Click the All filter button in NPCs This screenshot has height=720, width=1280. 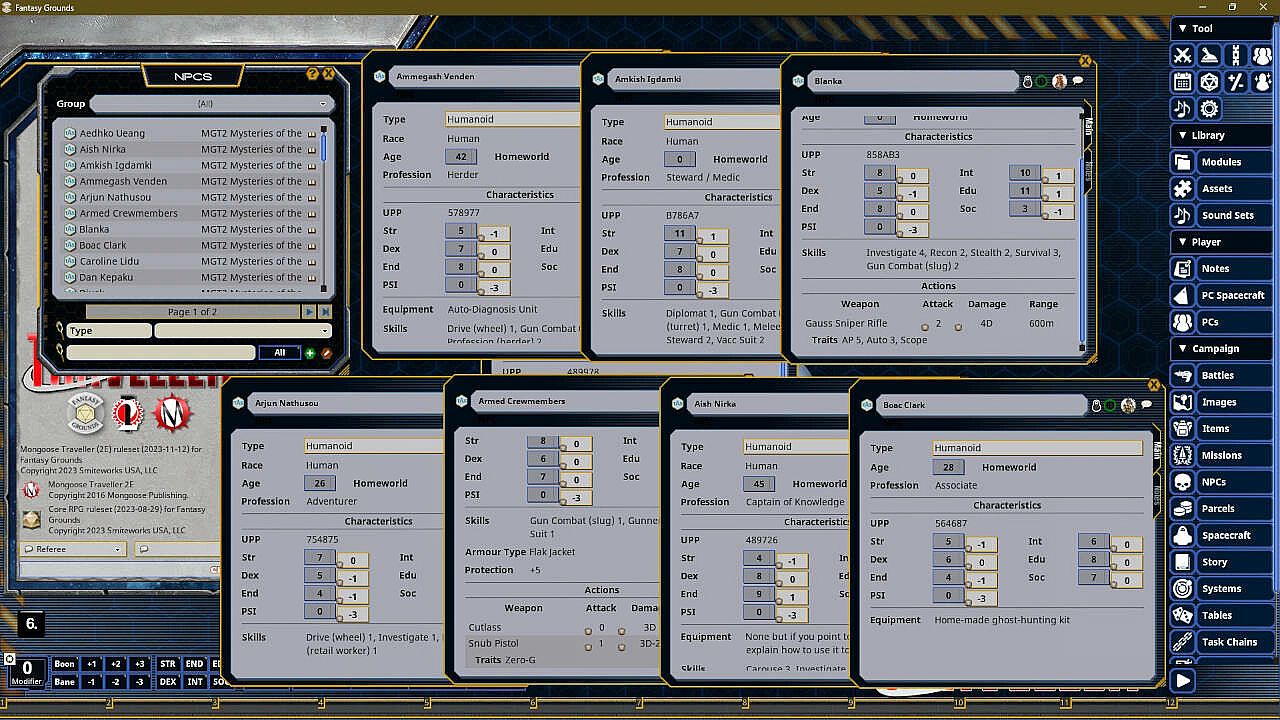(x=279, y=353)
